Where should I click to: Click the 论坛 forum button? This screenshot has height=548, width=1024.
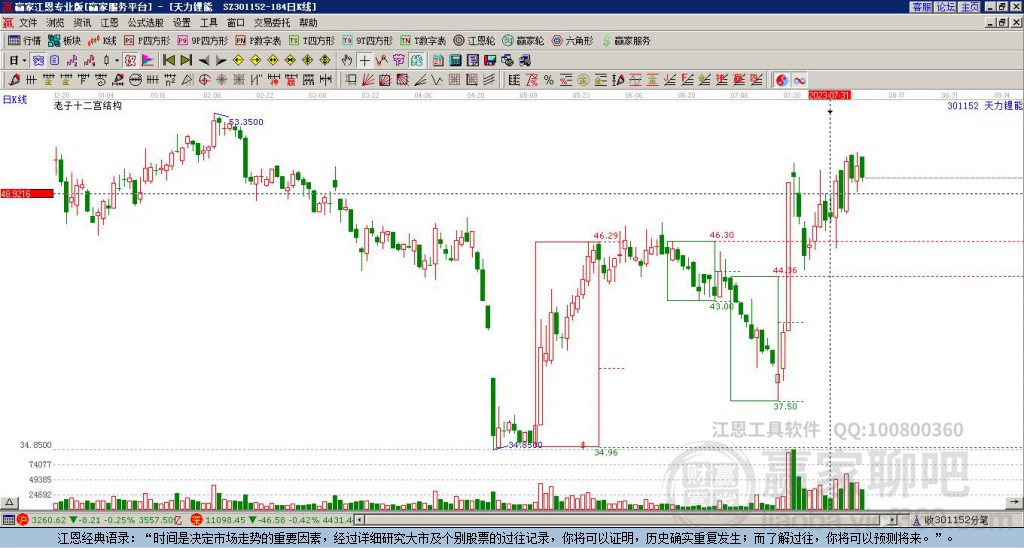(x=946, y=7)
